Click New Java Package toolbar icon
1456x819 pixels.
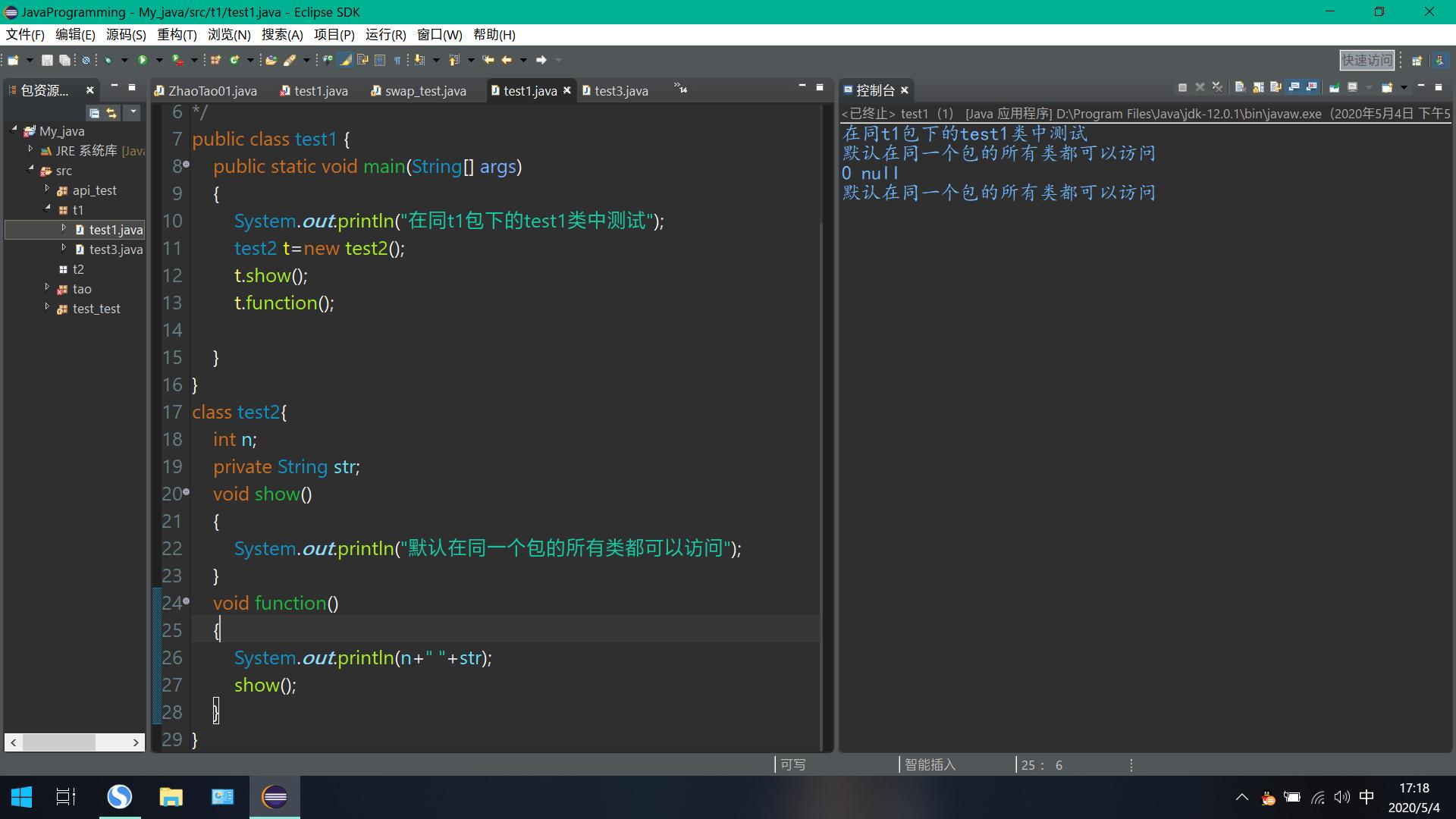coord(215,60)
